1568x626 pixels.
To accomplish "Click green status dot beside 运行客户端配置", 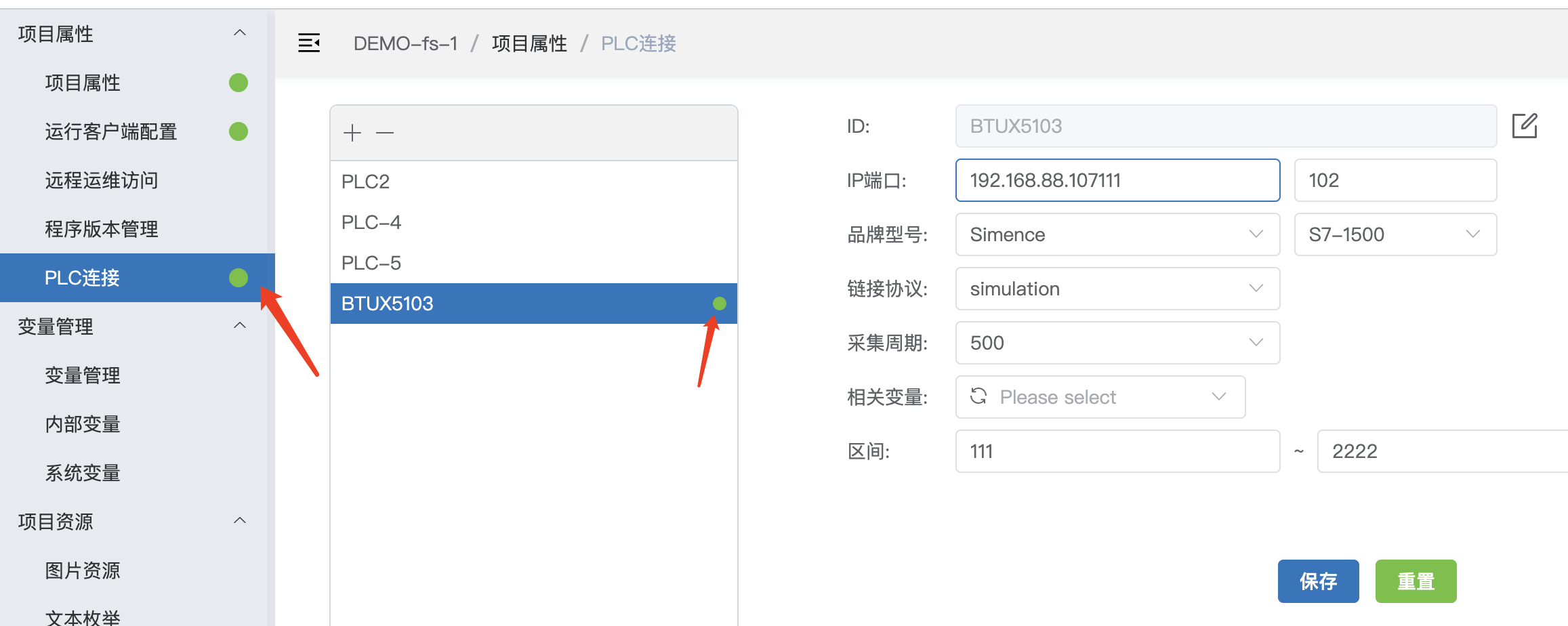I will (x=239, y=131).
